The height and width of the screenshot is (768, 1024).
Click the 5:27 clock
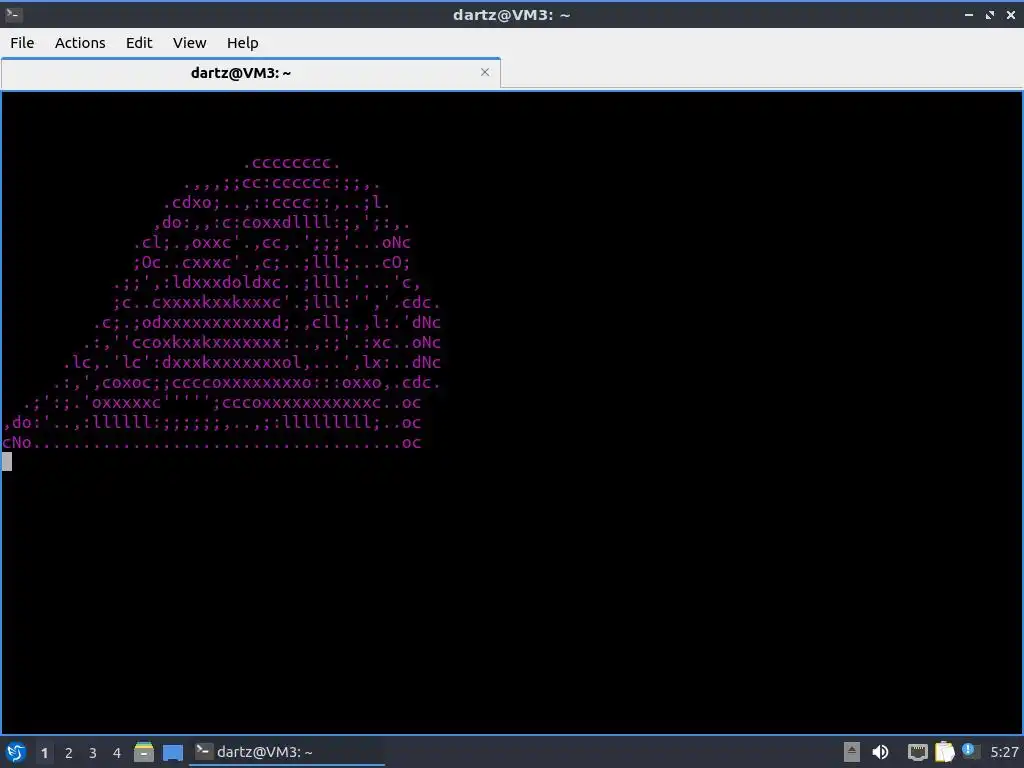[x=1004, y=752]
